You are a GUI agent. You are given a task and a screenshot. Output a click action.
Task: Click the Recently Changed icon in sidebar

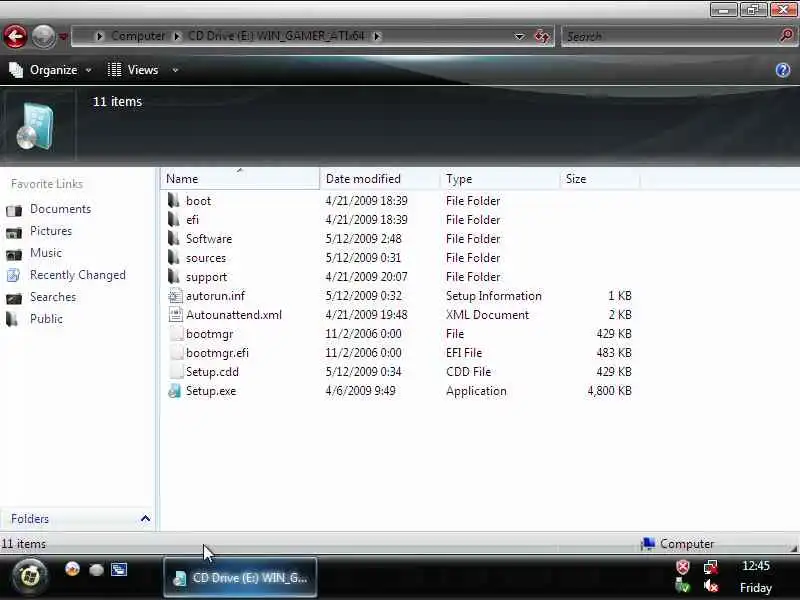point(14,276)
